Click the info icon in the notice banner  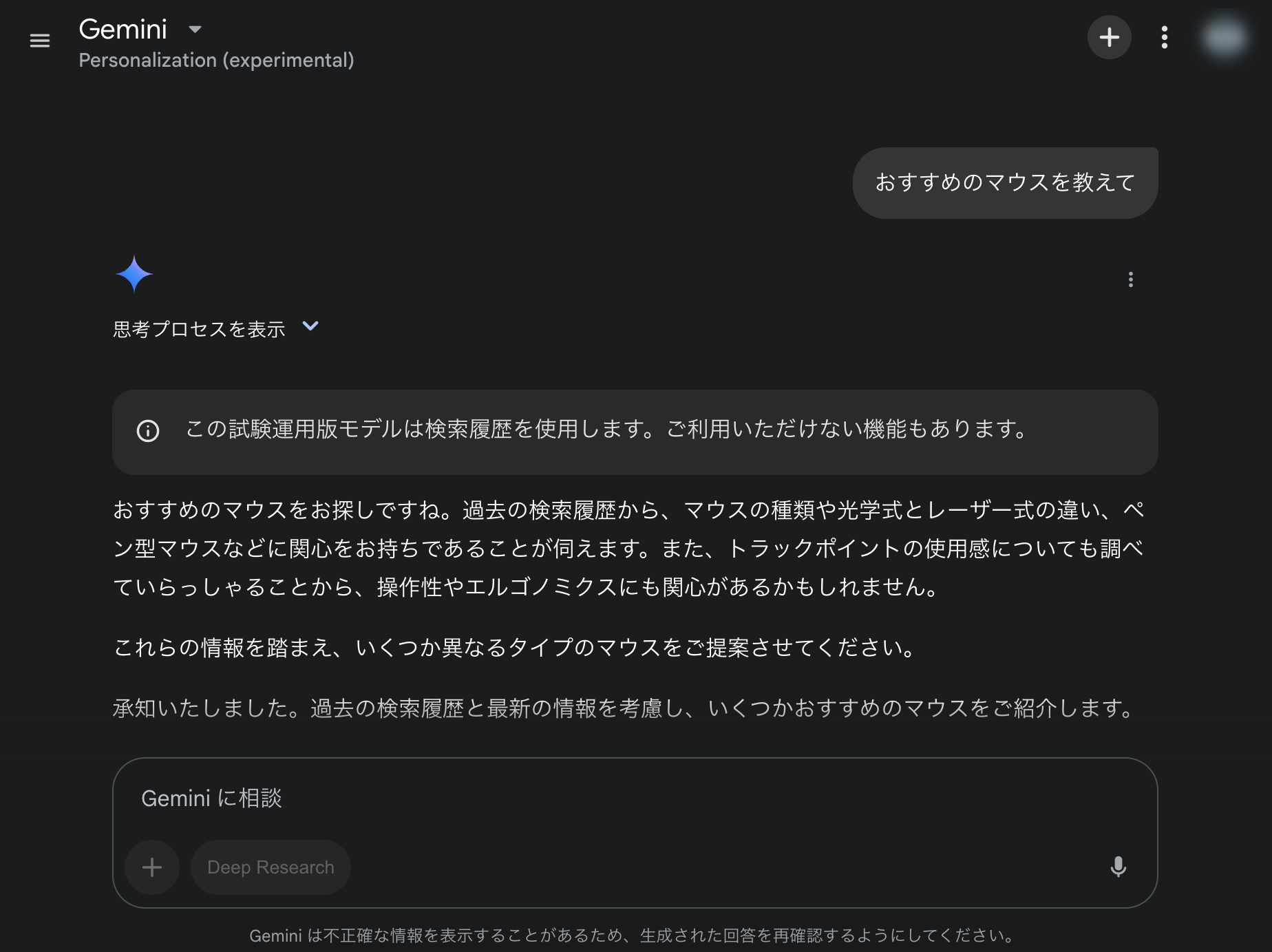[148, 432]
